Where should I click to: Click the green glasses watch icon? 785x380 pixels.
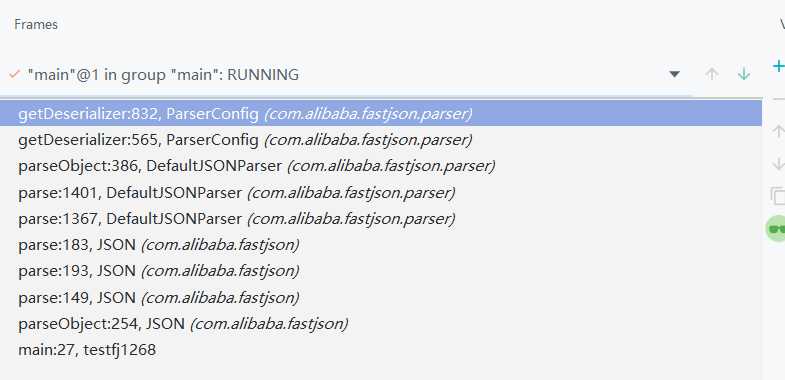776,229
